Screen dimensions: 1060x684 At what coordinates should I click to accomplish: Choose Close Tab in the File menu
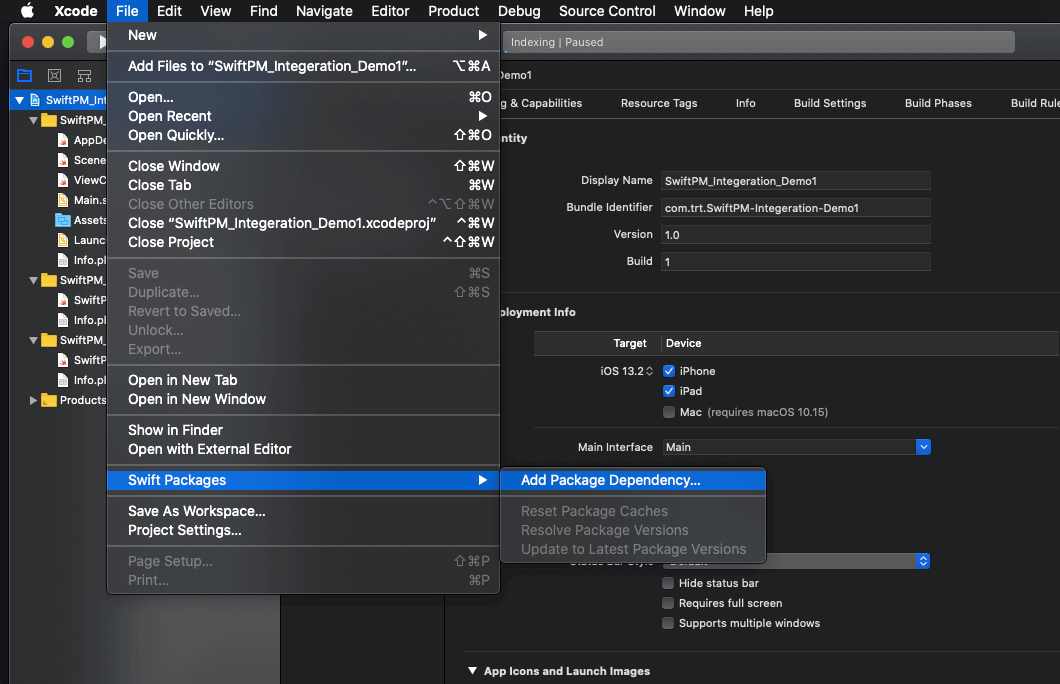point(303,185)
